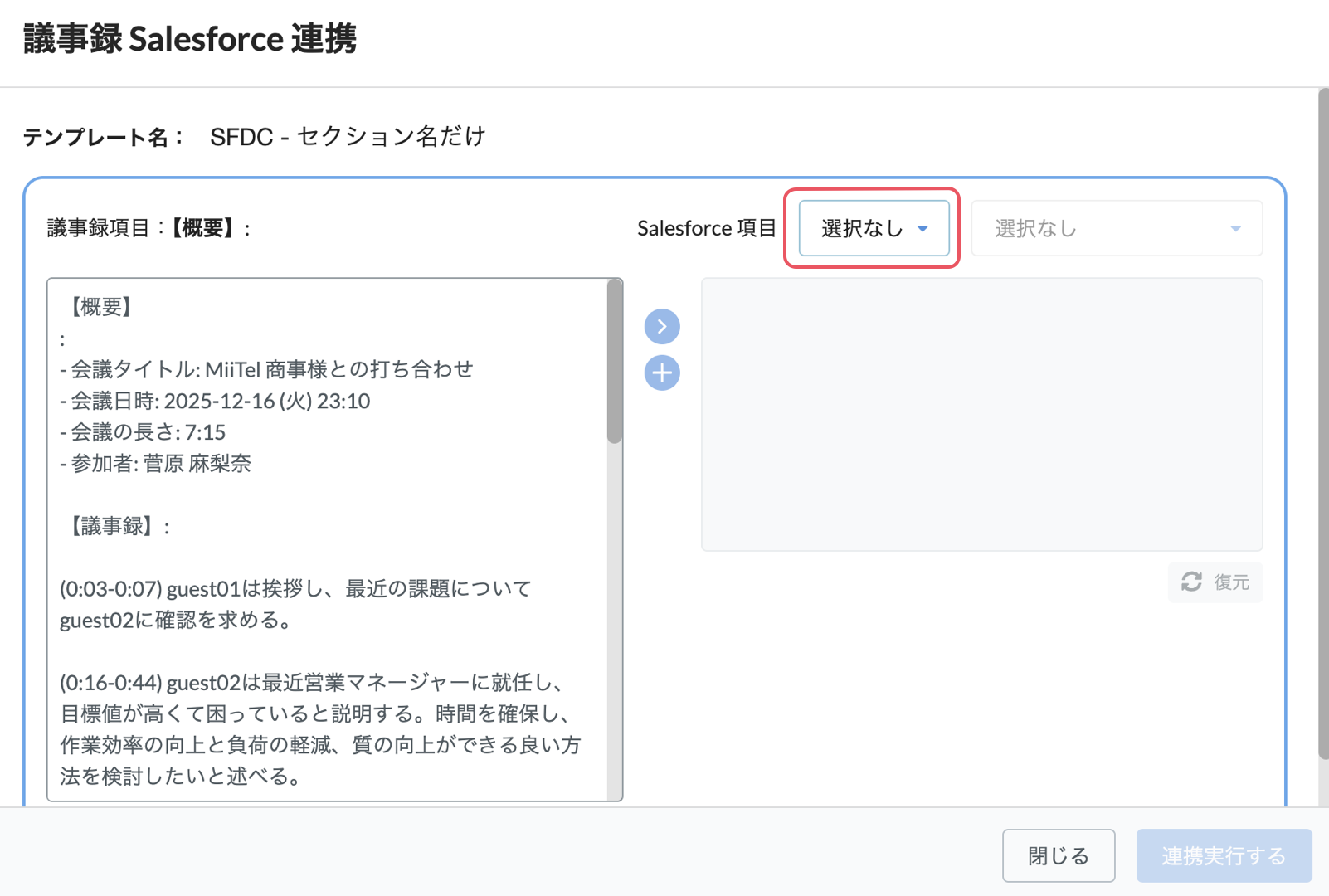Click the 会議の長さ: 7:15 line
Viewport: 1329px width, 896px height.
[143, 432]
